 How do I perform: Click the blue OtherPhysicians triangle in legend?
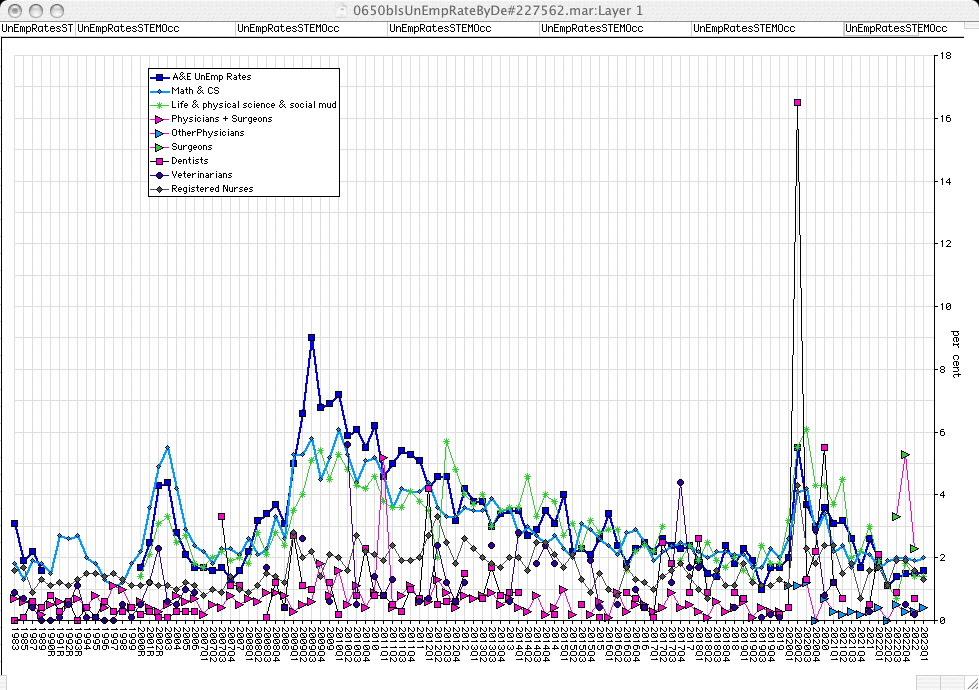click(x=159, y=133)
